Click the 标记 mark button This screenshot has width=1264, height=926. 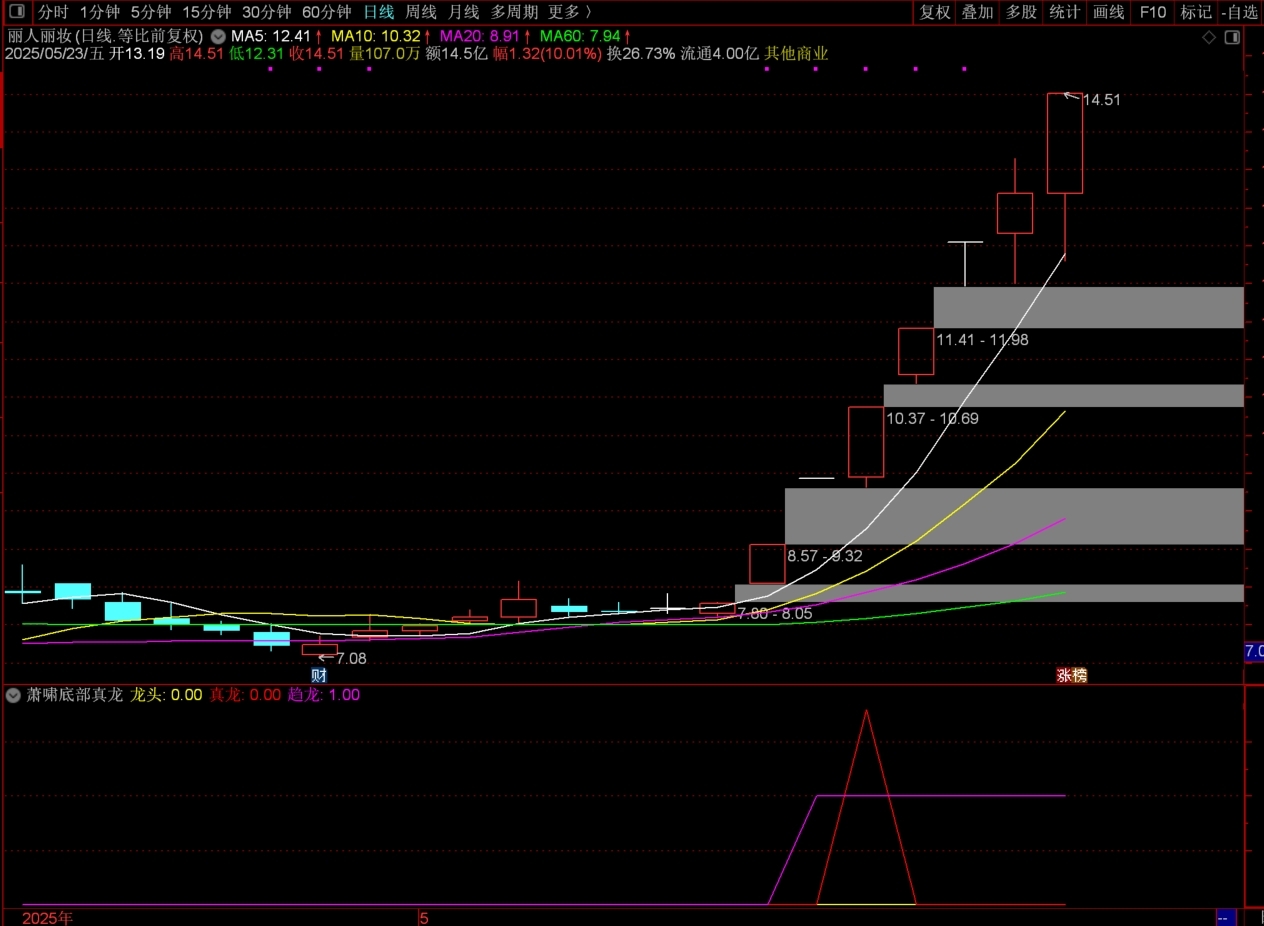point(1196,12)
